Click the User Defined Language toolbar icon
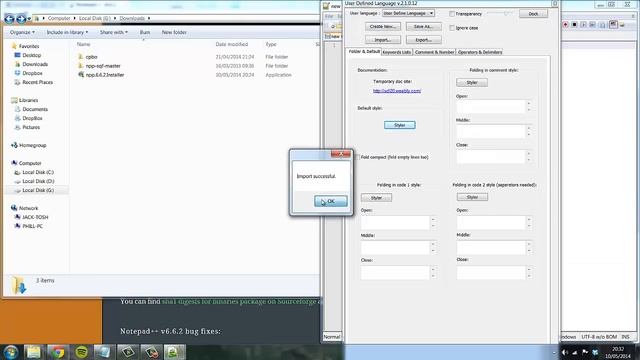The width and height of the screenshot is (640, 360). click(613, 25)
